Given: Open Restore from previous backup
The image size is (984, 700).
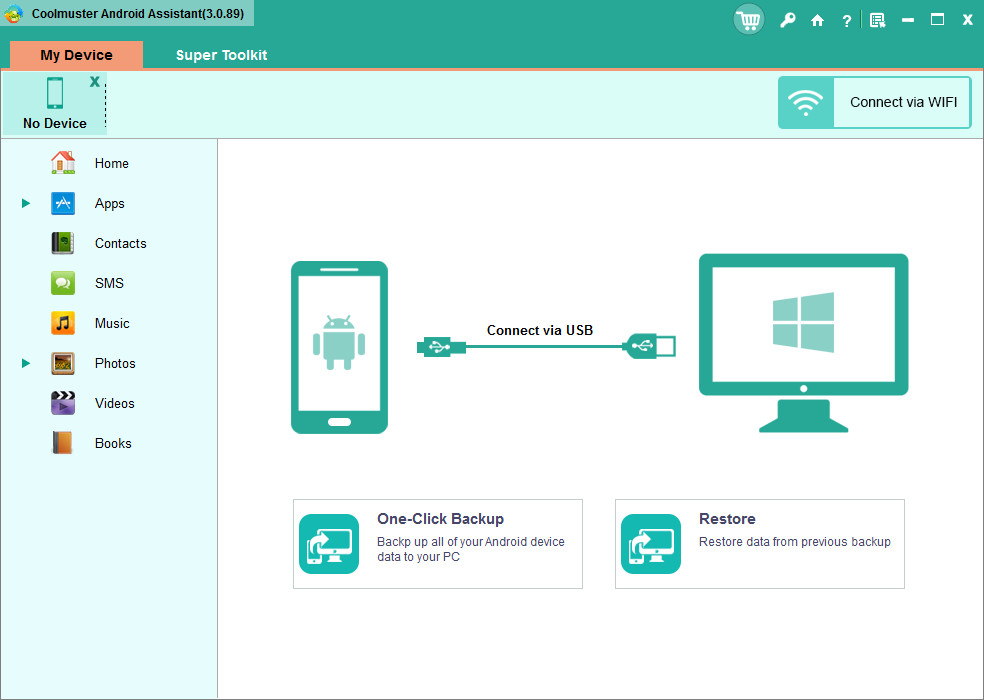Looking at the screenshot, I should point(760,544).
